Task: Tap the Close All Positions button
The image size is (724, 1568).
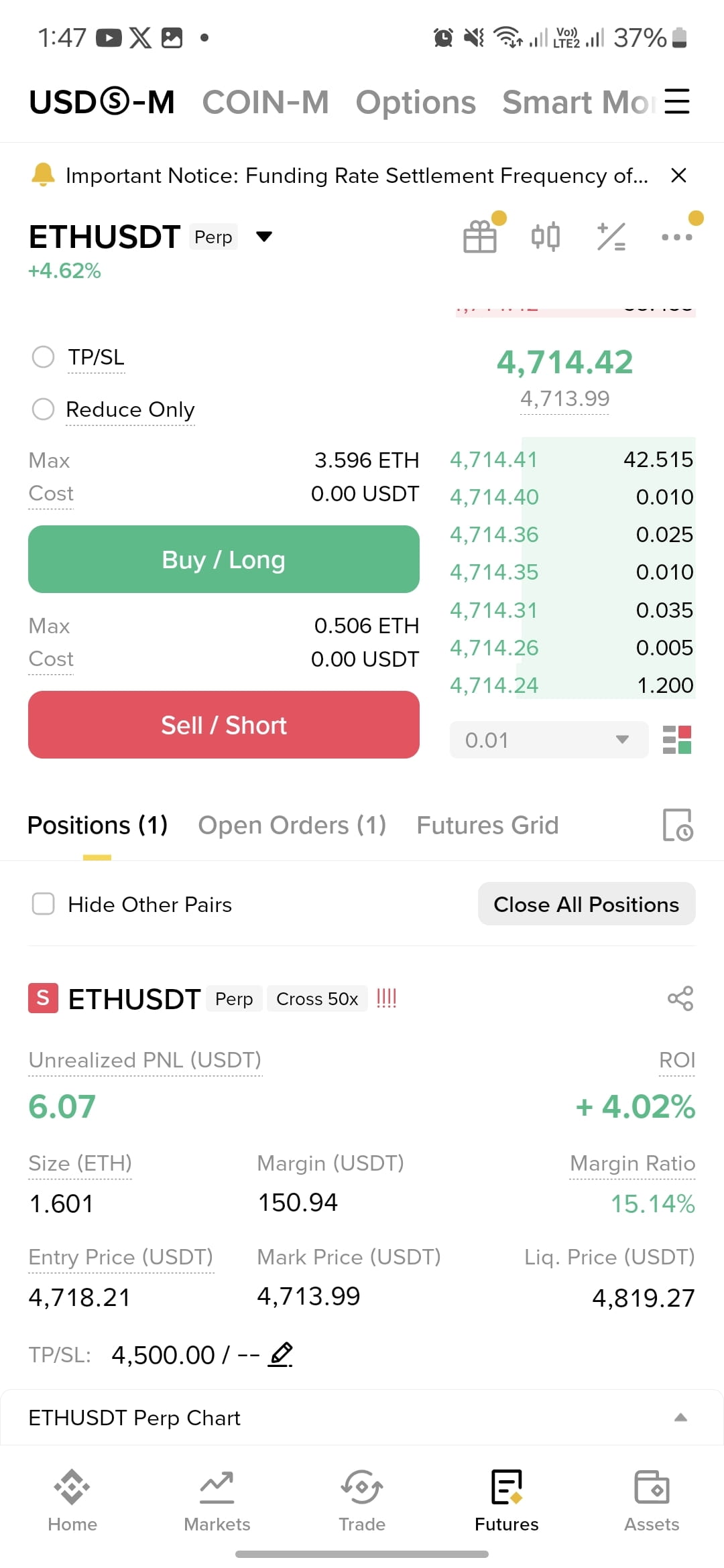Action: [587, 904]
